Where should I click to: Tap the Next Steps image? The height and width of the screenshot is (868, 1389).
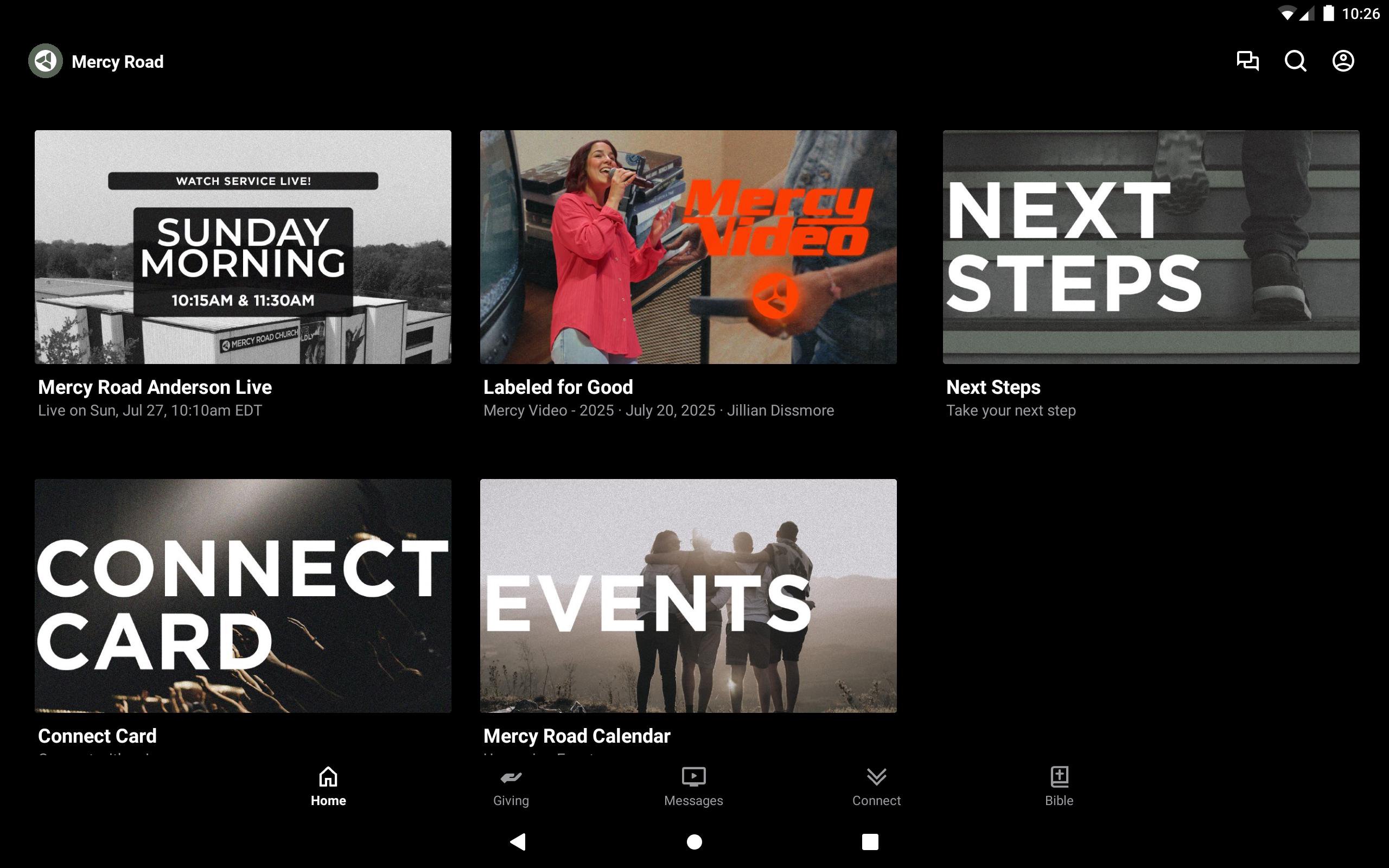coord(1151,247)
